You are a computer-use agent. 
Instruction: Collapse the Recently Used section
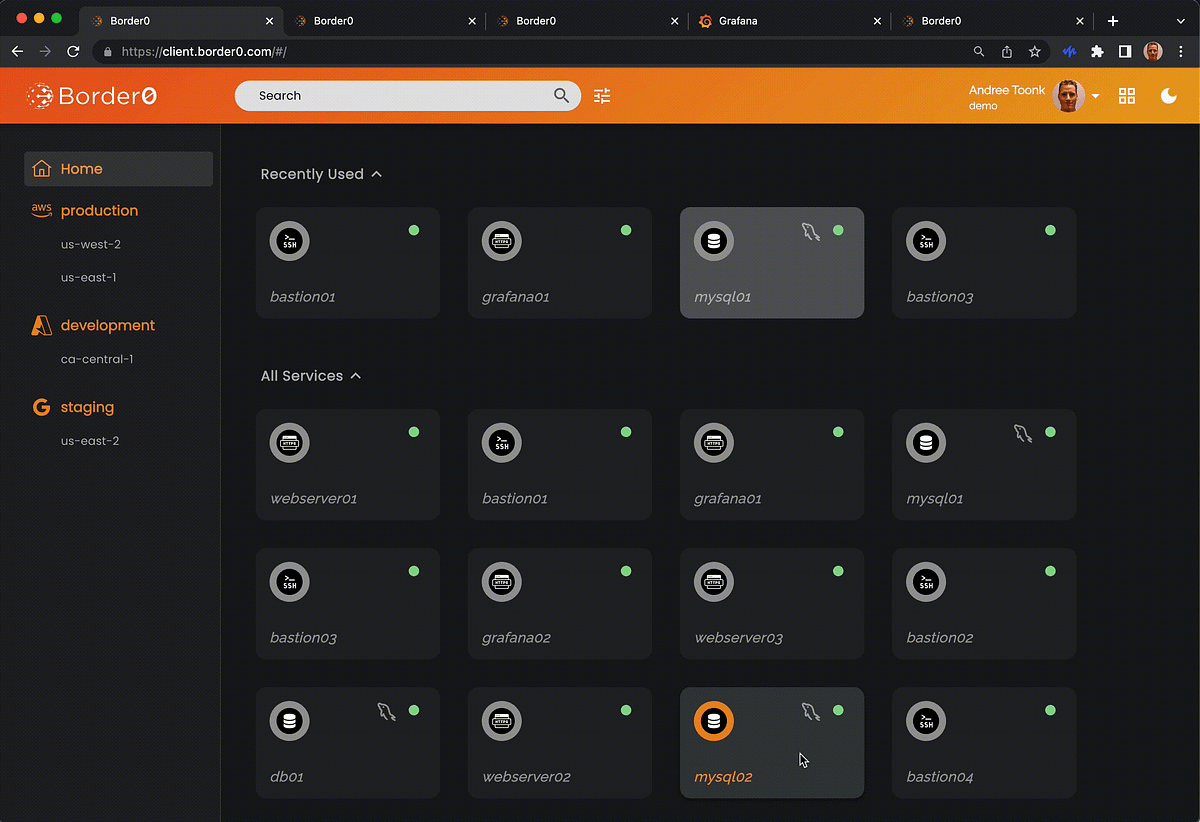coord(376,173)
